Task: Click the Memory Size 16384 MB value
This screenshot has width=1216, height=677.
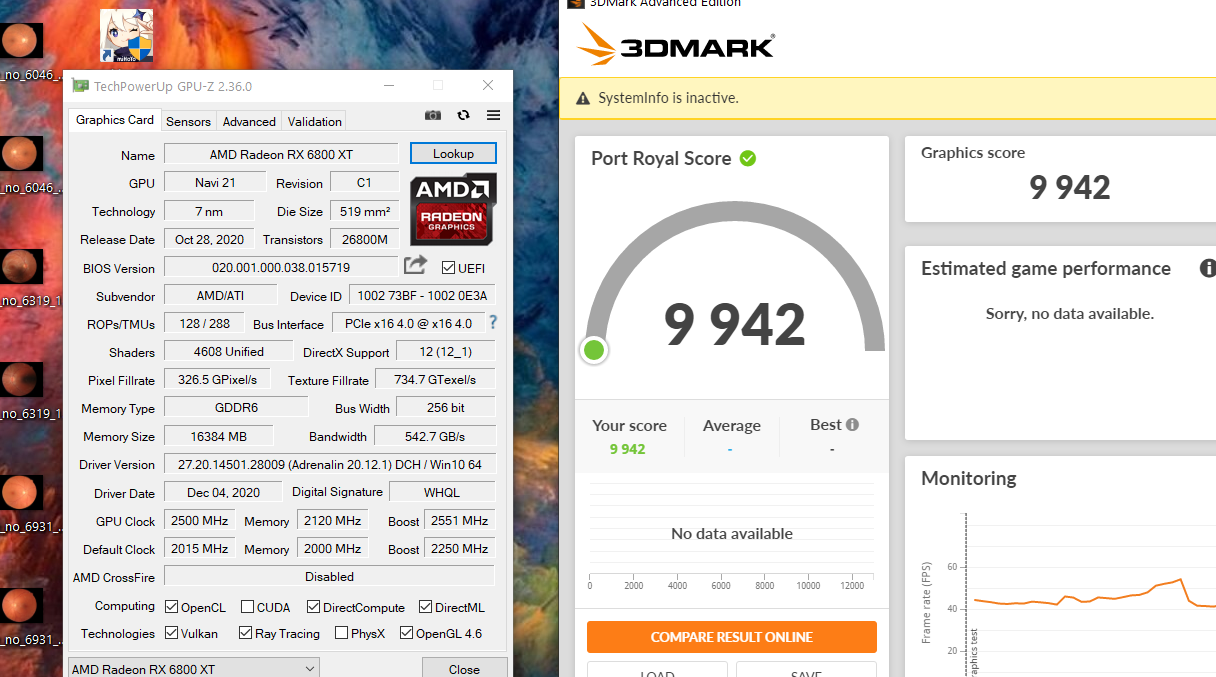Action: tap(219, 436)
